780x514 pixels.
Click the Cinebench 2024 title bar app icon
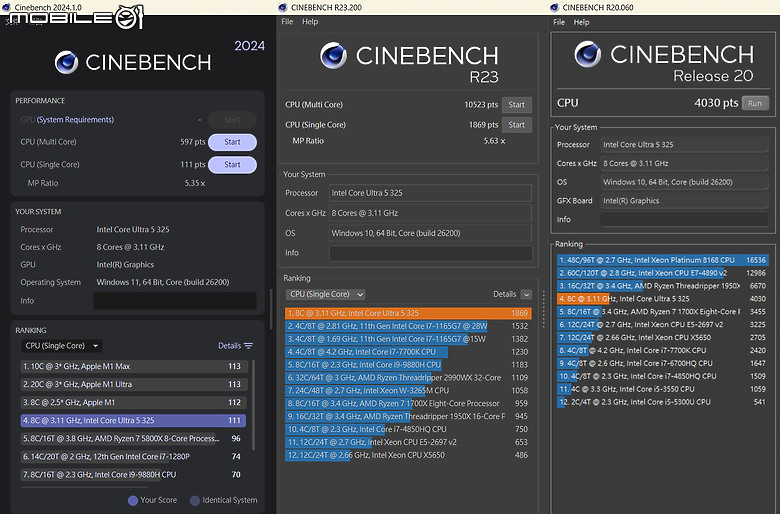coord(7,7)
